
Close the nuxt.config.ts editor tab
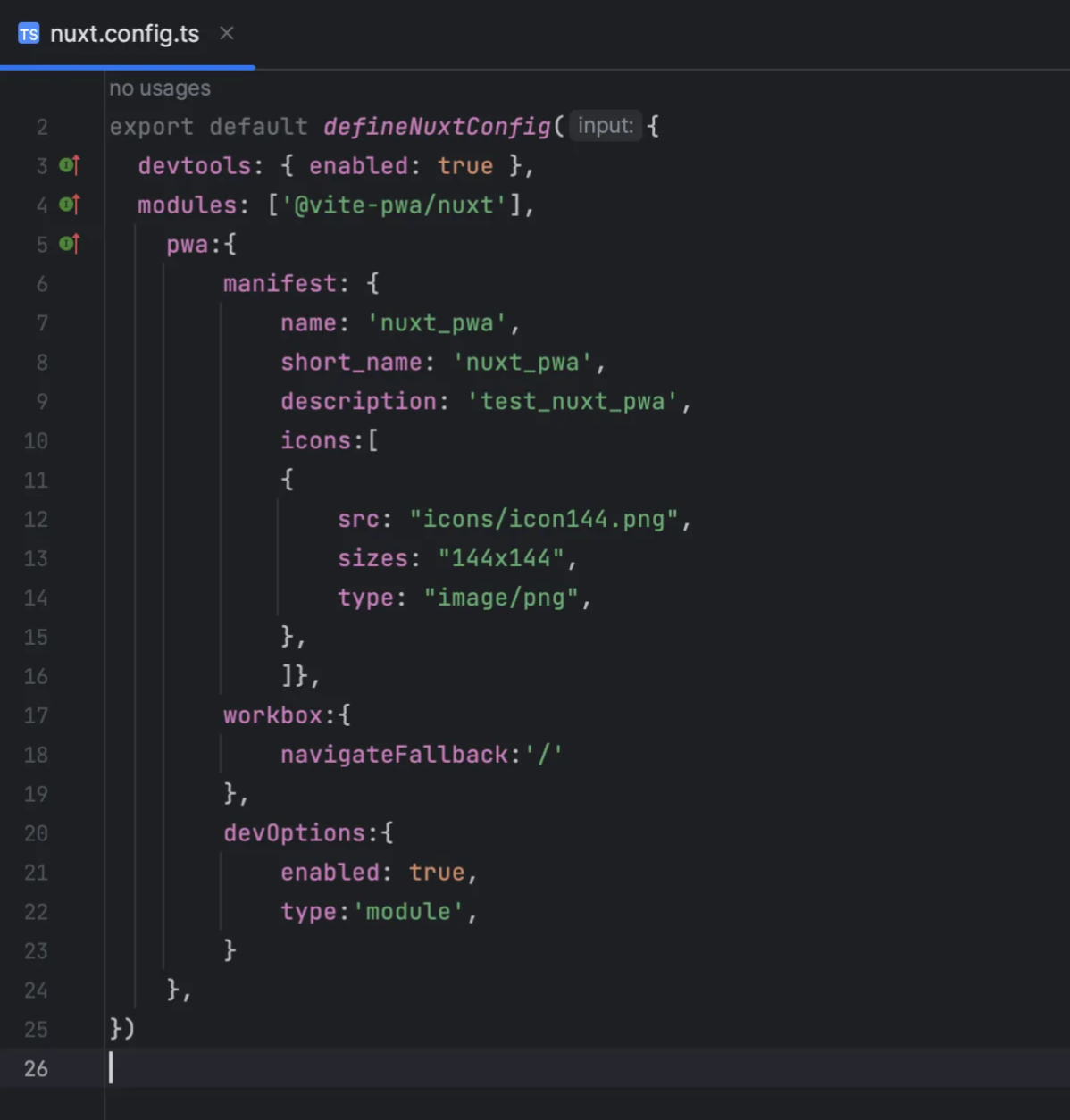pyautogui.click(x=226, y=33)
